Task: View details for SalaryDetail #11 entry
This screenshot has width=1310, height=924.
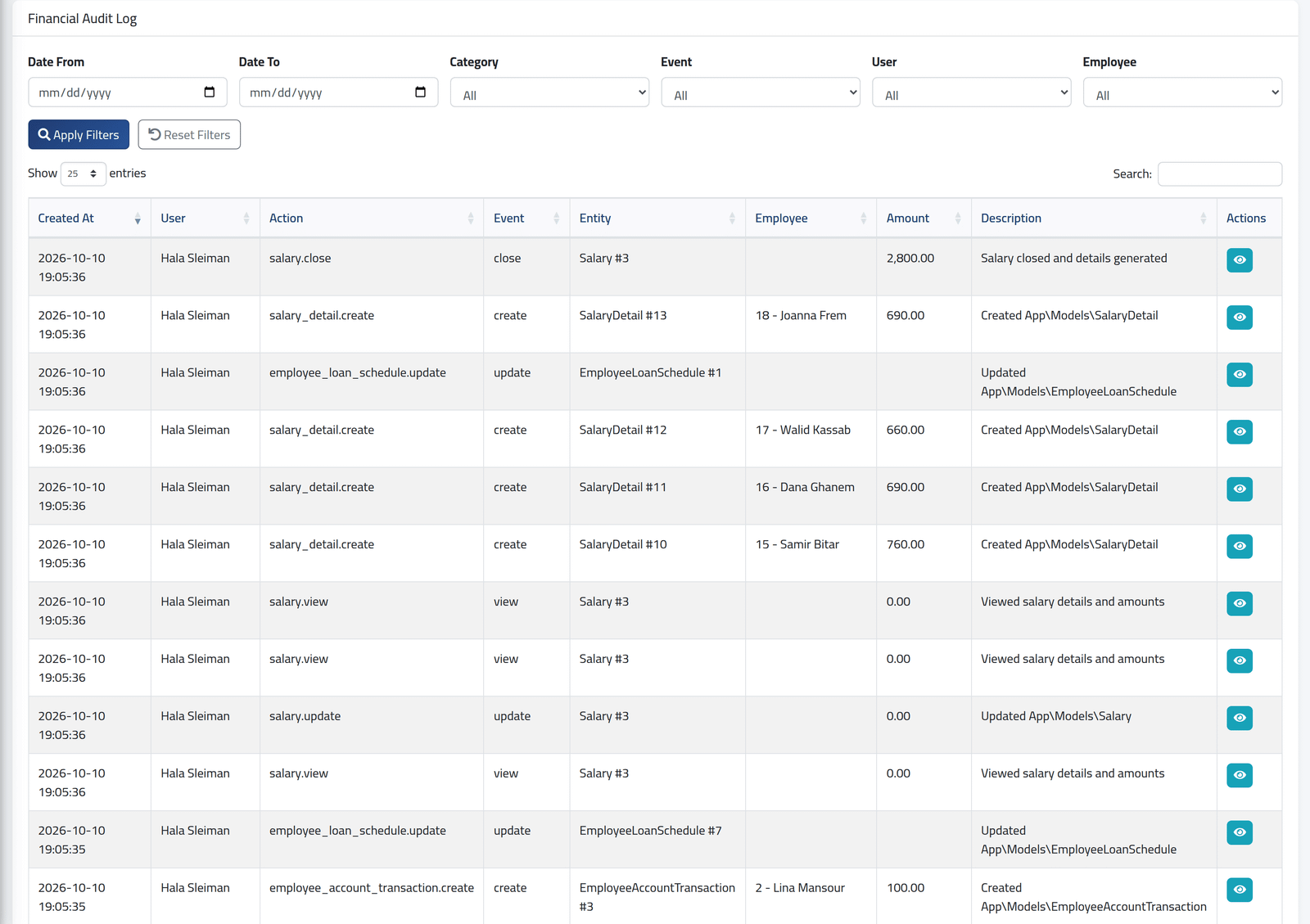Action: tap(1239, 489)
